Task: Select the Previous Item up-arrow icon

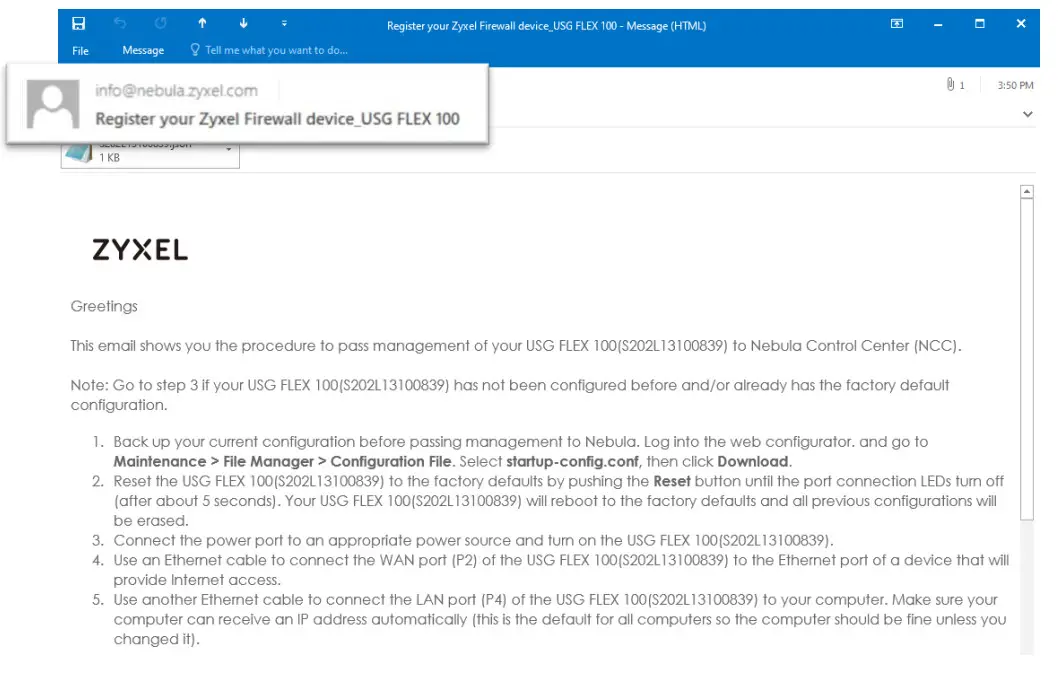Action: (x=202, y=23)
